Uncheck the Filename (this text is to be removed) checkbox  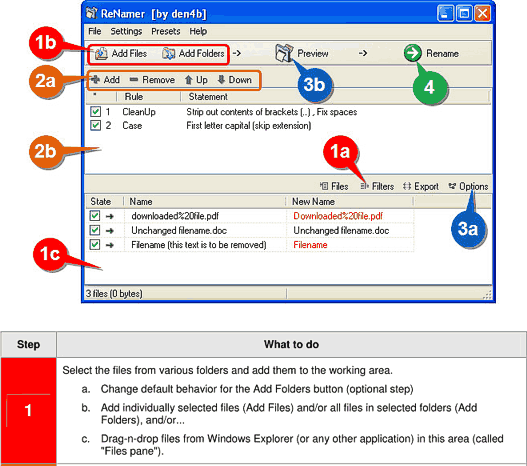click(x=95, y=245)
